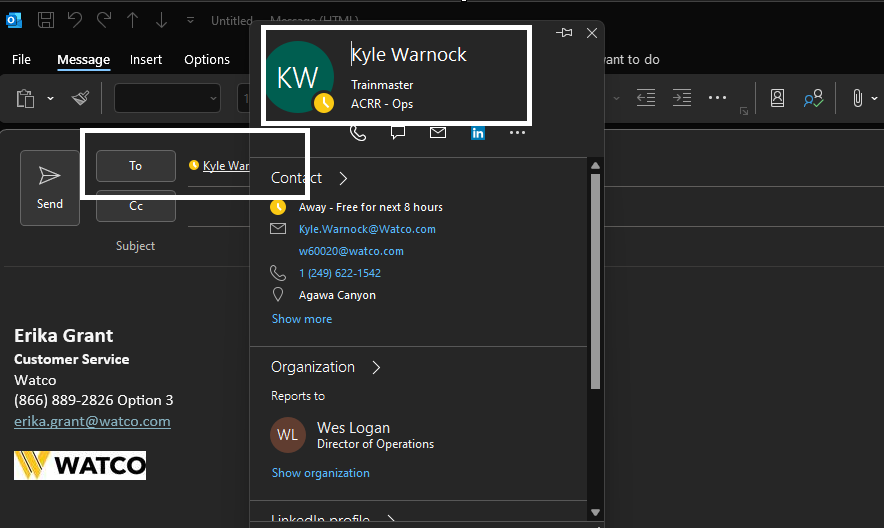Click the Subject field label
Image resolution: width=884 pixels, height=528 pixels.
135,246
